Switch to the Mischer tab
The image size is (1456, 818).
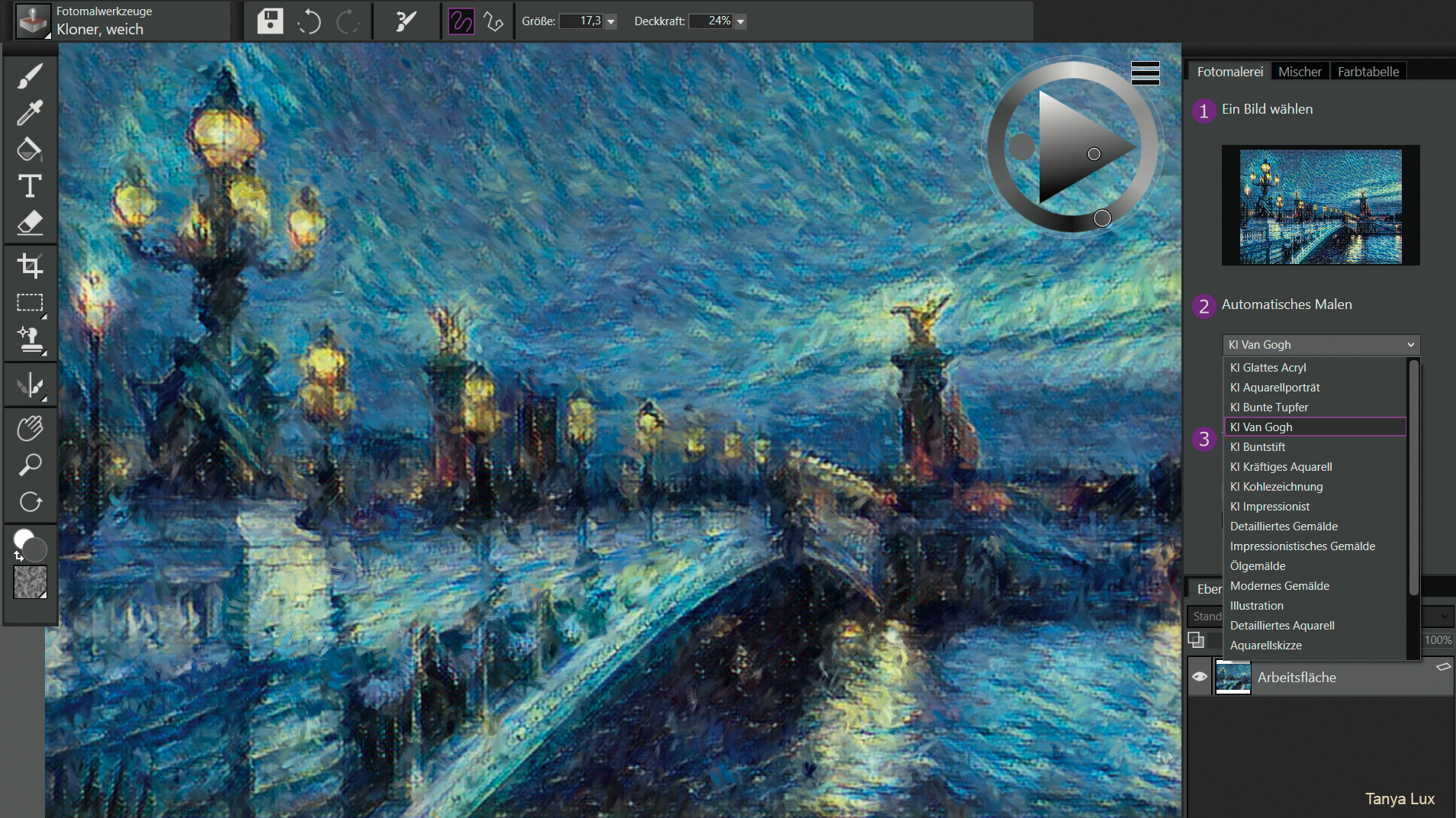[1300, 72]
